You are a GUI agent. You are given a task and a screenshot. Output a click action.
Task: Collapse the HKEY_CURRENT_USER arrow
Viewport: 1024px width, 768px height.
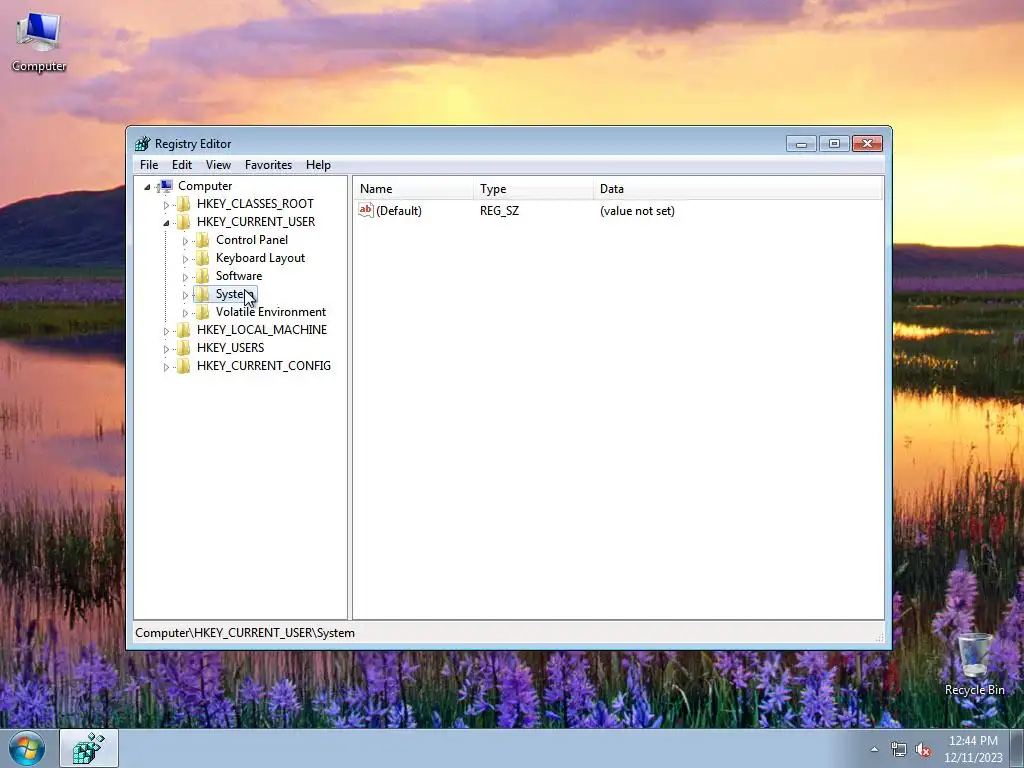[x=166, y=223]
